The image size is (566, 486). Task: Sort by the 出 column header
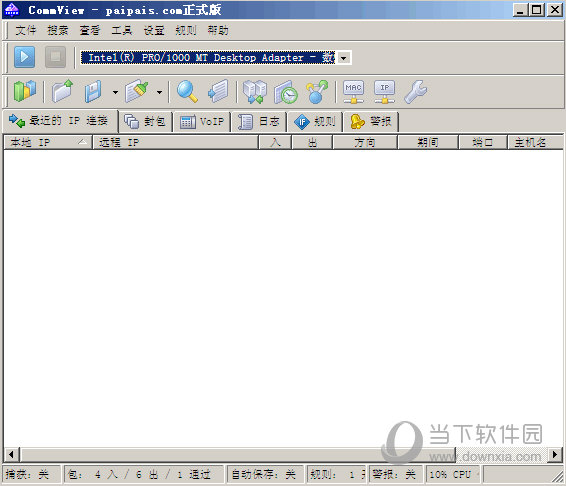[313, 143]
